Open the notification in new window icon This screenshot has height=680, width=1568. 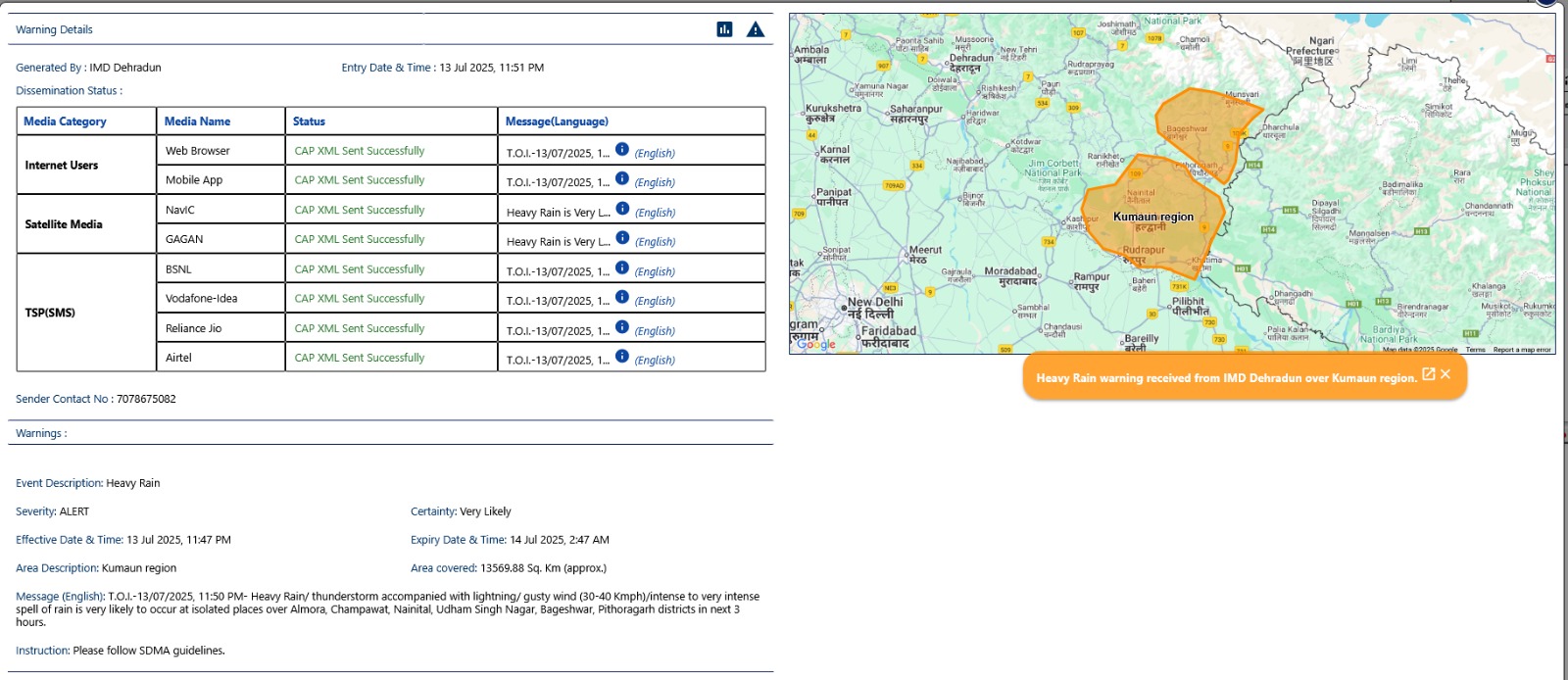(x=1428, y=374)
